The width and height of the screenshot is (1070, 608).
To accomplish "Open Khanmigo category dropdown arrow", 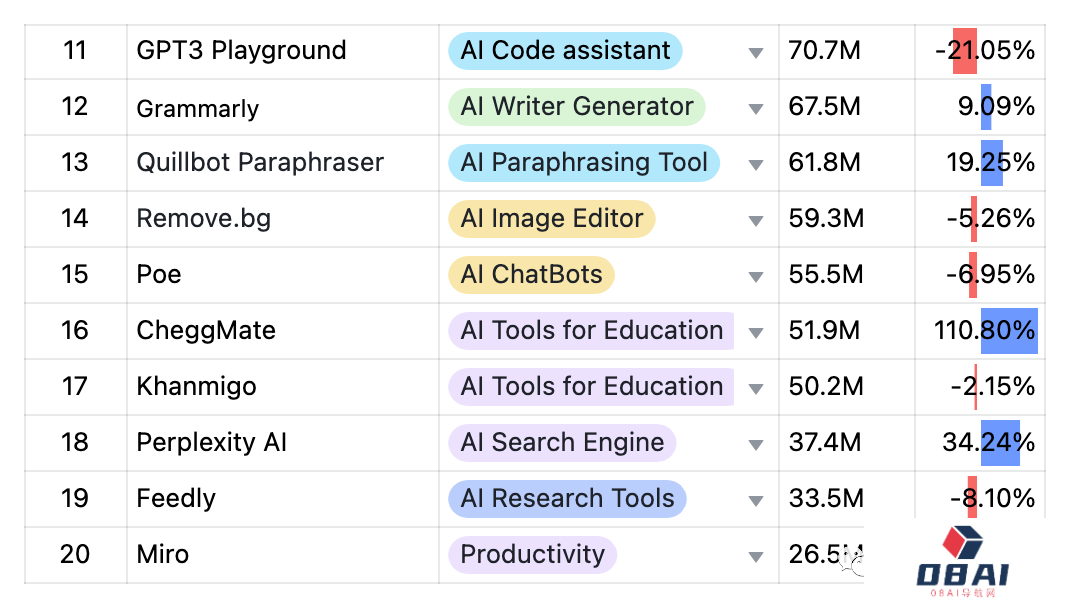I will (x=756, y=389).
